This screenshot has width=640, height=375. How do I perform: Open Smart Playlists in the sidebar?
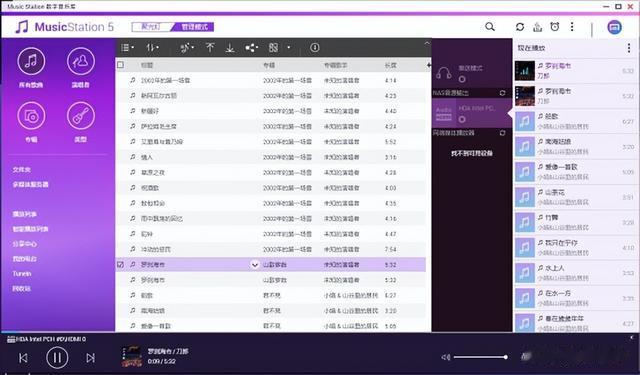click(31, 229)
